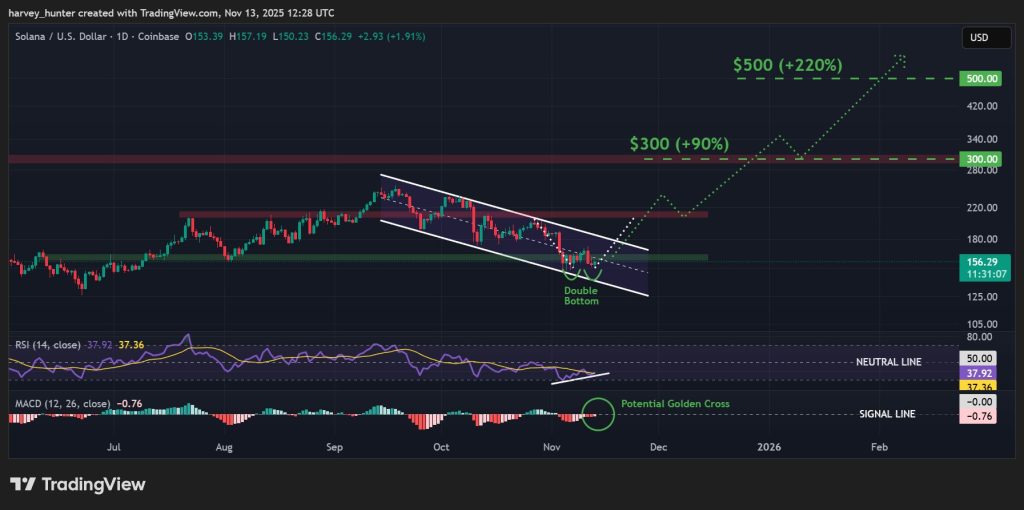1024x510 pixels.
Task: Click the green circle on the MACD pane
Action: [598, 414]
